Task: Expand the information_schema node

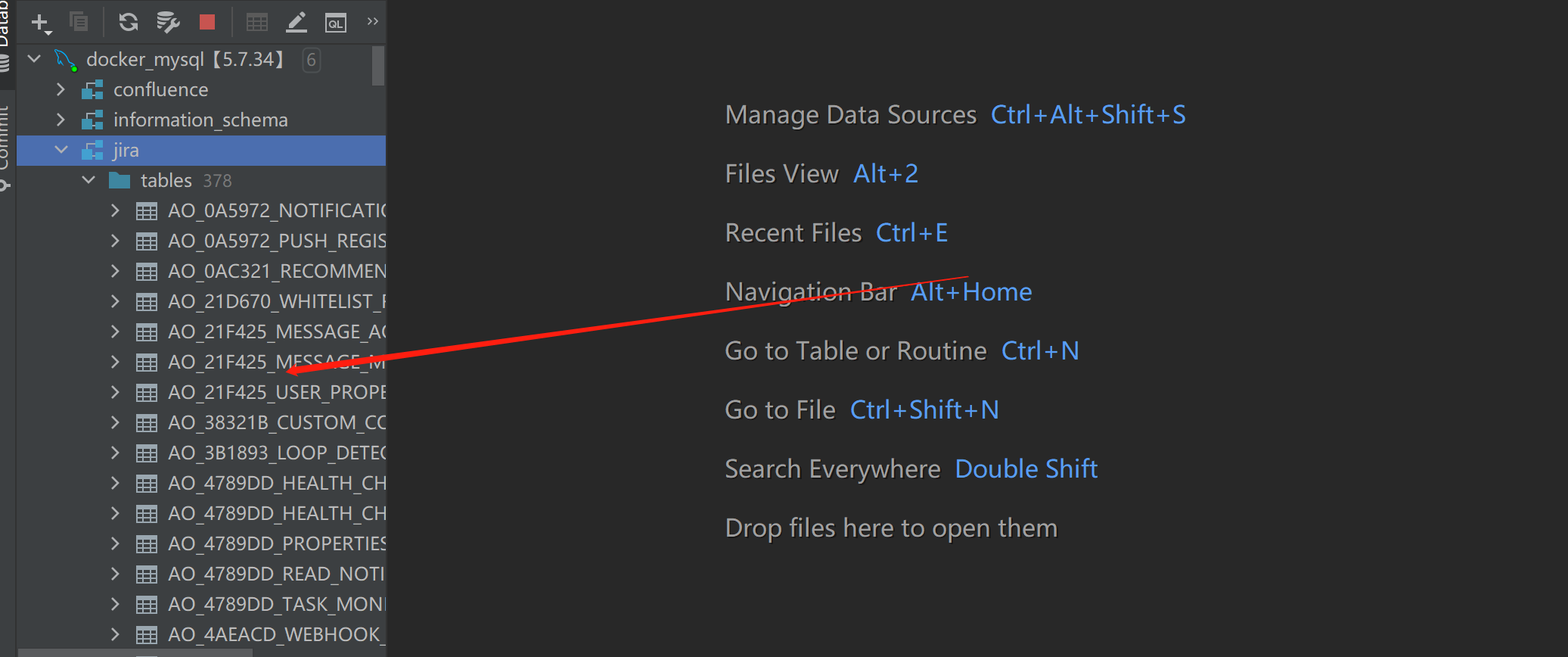Action: click(x=61, y=120)
